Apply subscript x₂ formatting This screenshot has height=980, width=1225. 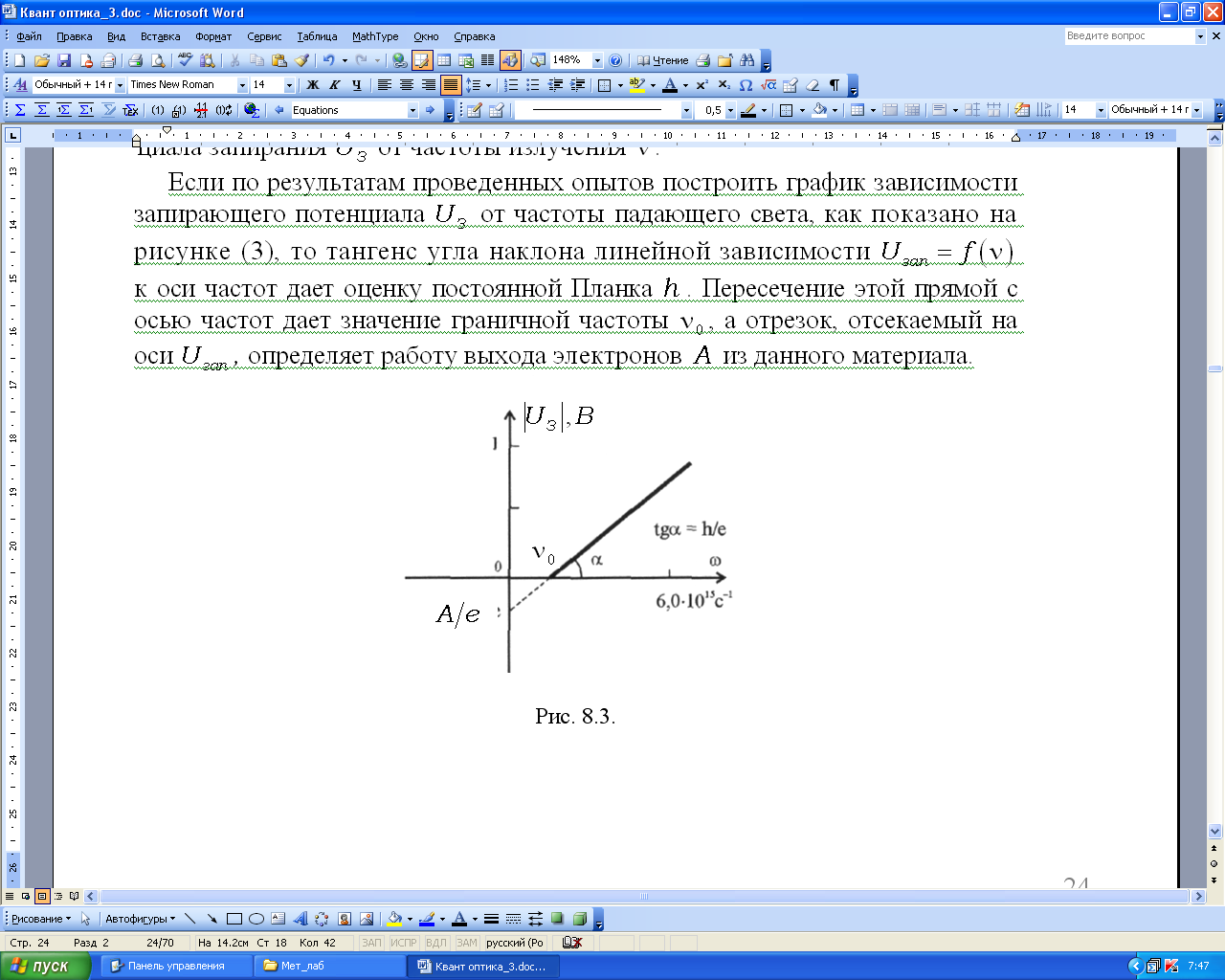click(724, 85)
